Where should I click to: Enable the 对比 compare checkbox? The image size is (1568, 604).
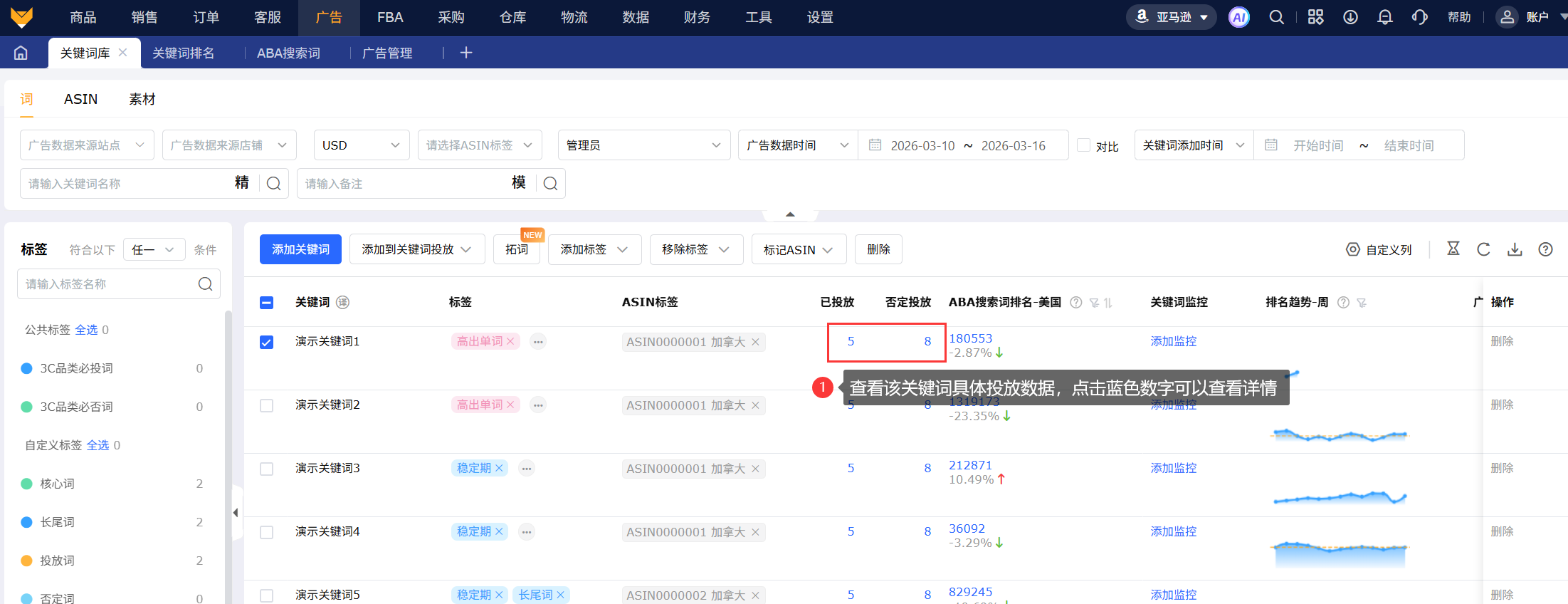pyautogui.click(x=1083, y=145)
